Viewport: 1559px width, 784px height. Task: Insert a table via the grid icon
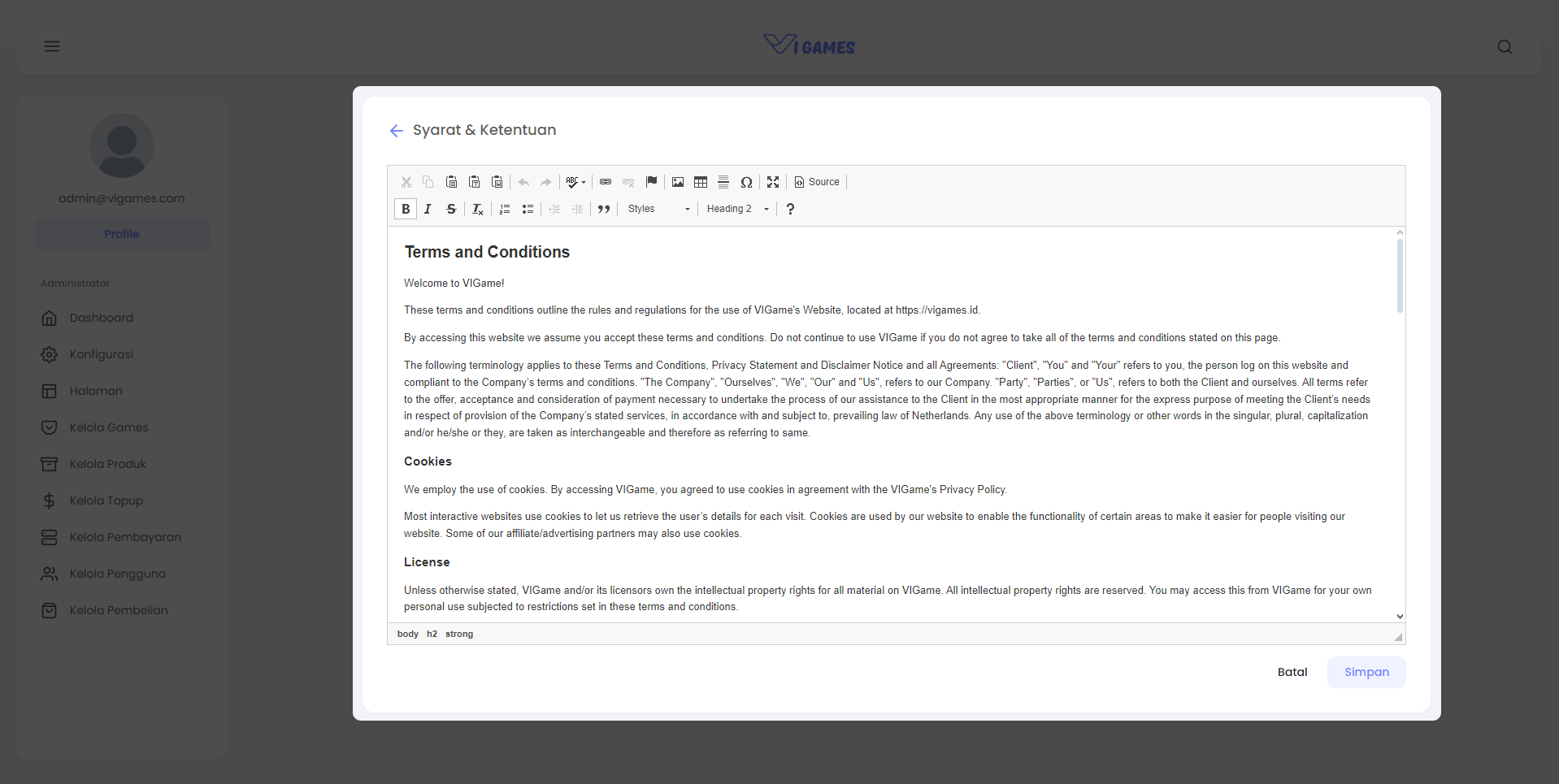tap(701, 182)
